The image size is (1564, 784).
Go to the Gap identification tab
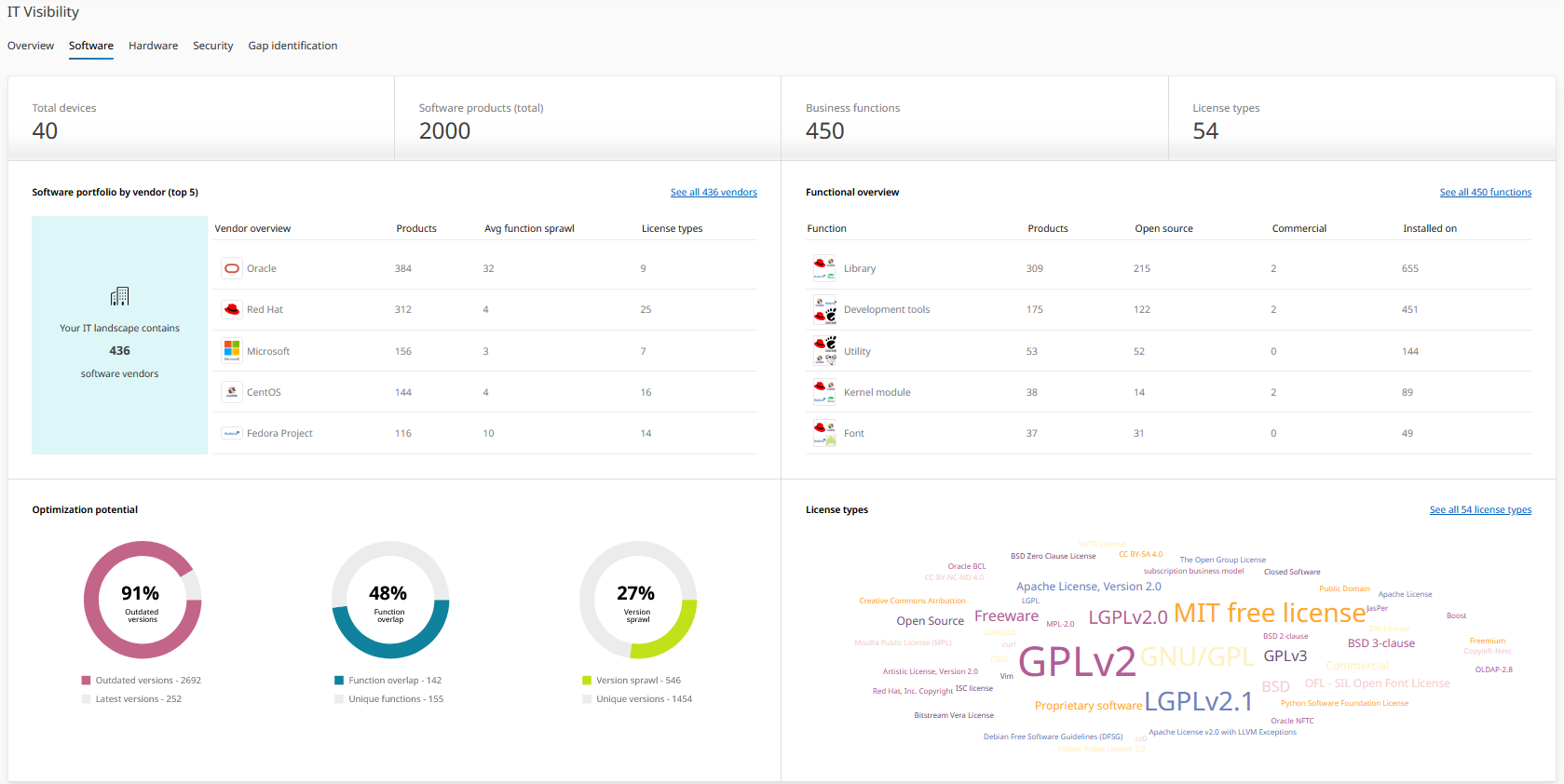pyautogui.click(x=292, y=46)
